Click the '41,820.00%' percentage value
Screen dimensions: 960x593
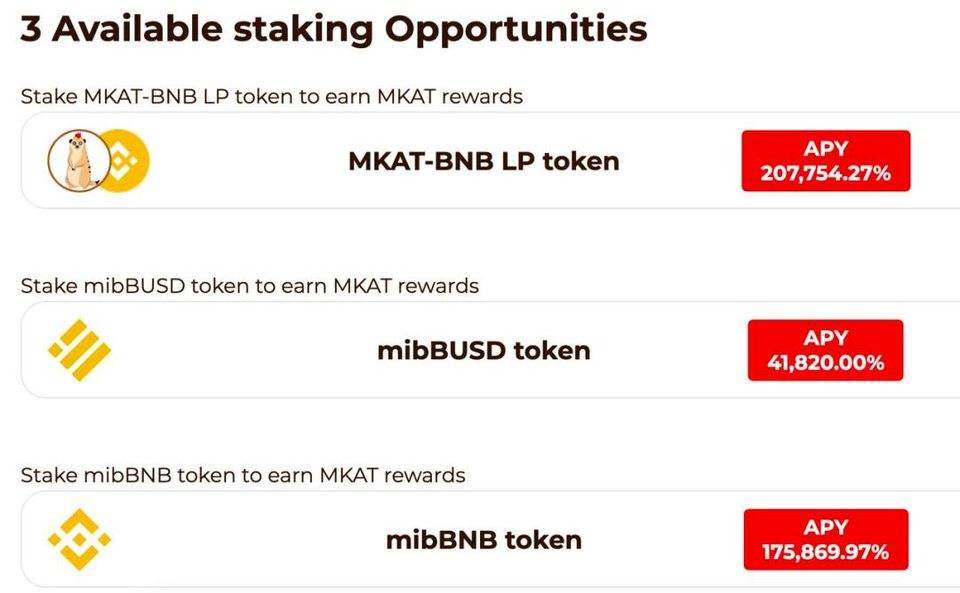[x=825, y=363]
